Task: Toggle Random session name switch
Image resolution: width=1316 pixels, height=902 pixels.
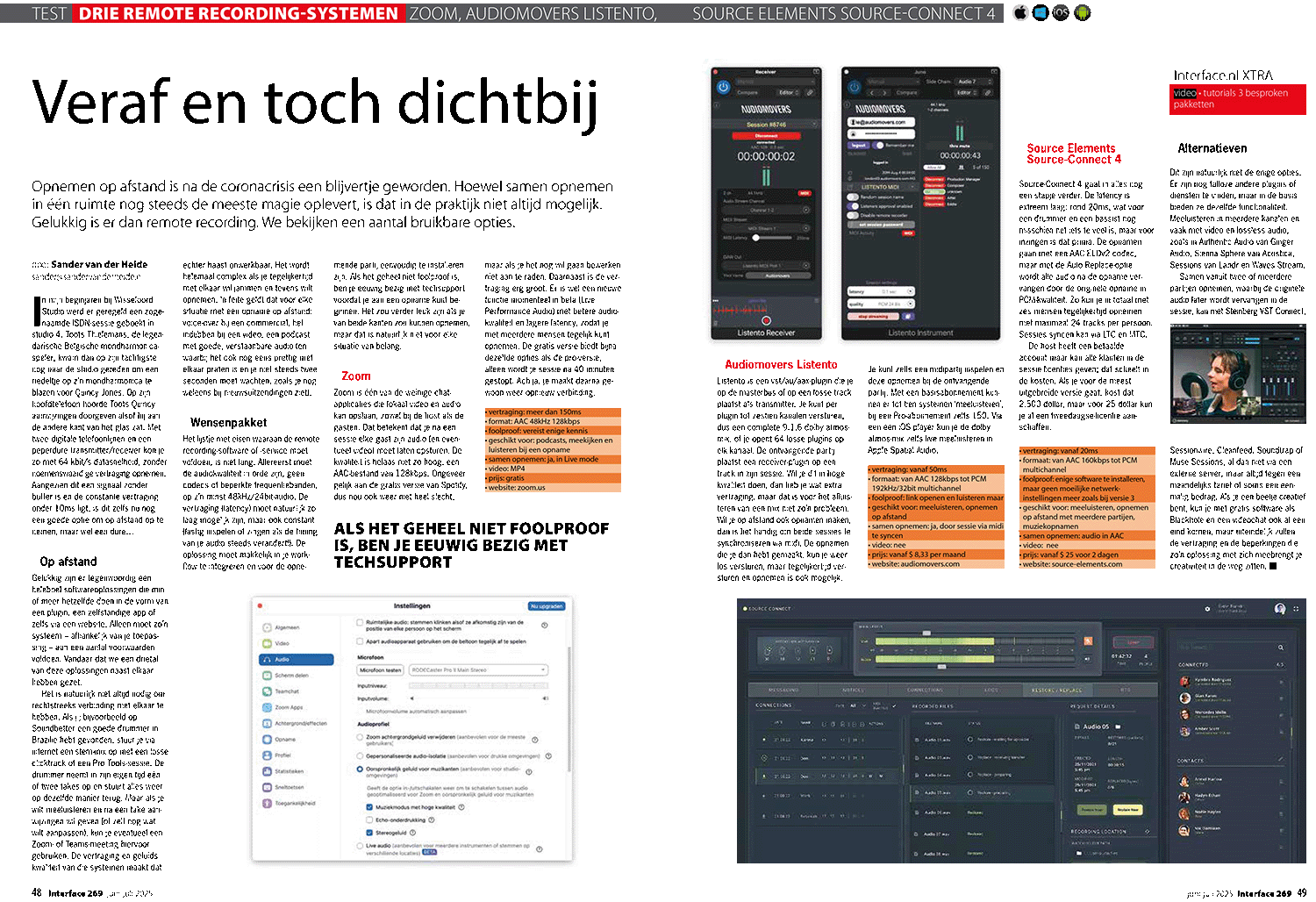Action: point(853,197)
